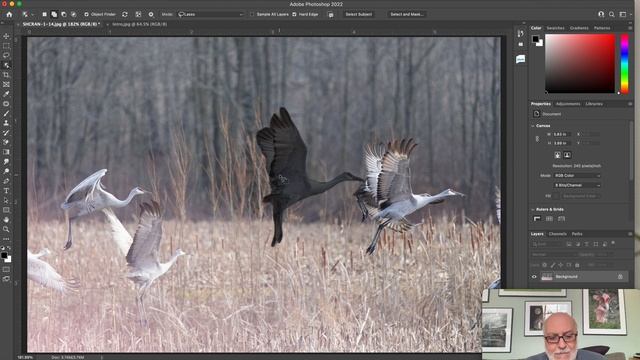Switch to the Adjustments tab
Image resolution: width=640 pixels, height=360 pixels.
(x=568, y=104)
